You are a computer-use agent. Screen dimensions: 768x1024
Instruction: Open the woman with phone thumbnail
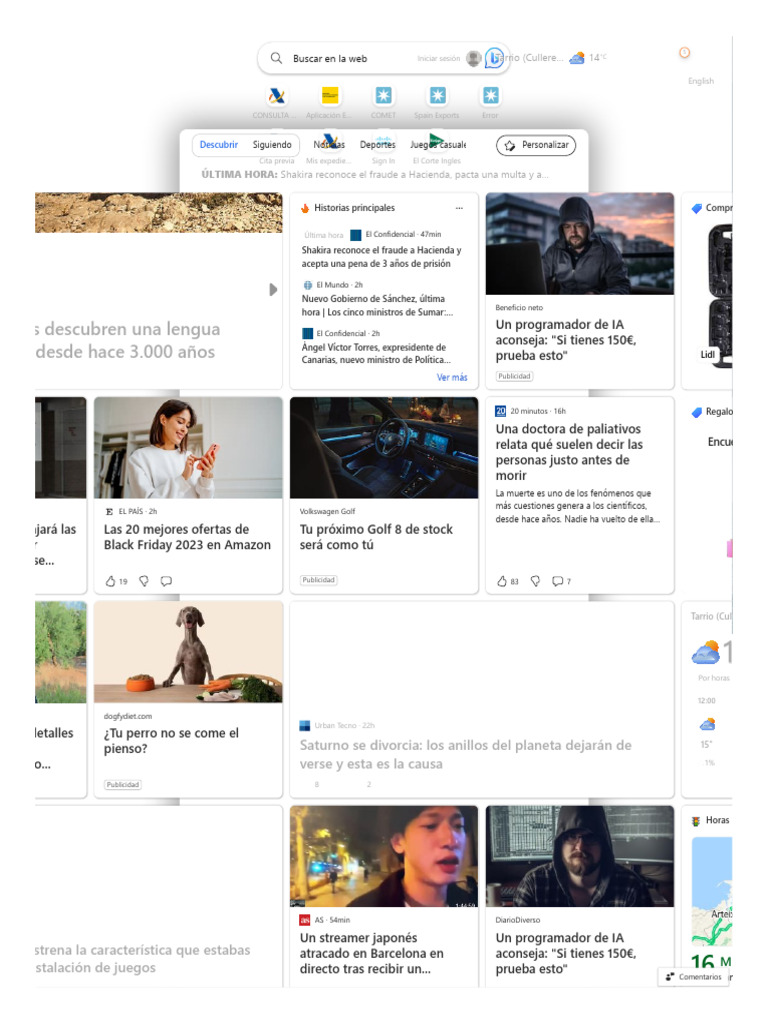[x=188, y=448]
